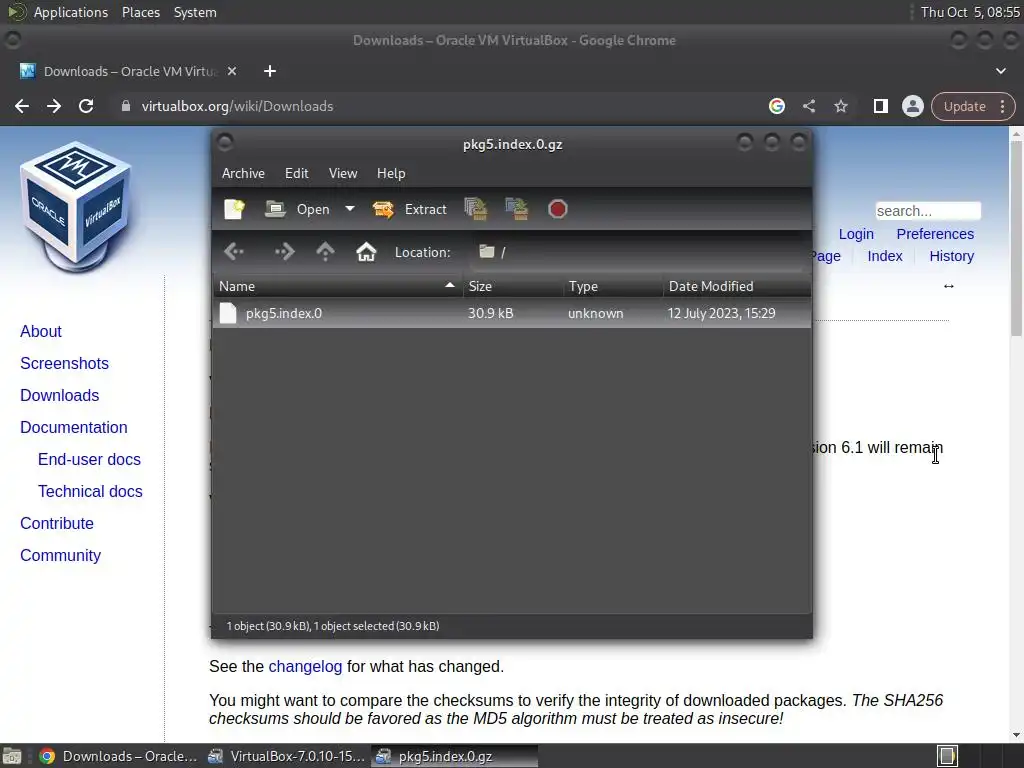The image size is (1024, 768).
Task: Open the Screenshots sidebar link
Action: coord(64,364)
